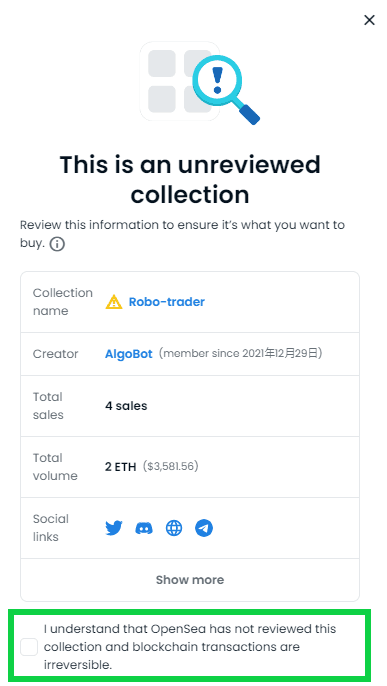The width and height of the screenshot is (387, 686).
Task: Click the "This is an unreviewed collection" heading
Action: (190, 179)
